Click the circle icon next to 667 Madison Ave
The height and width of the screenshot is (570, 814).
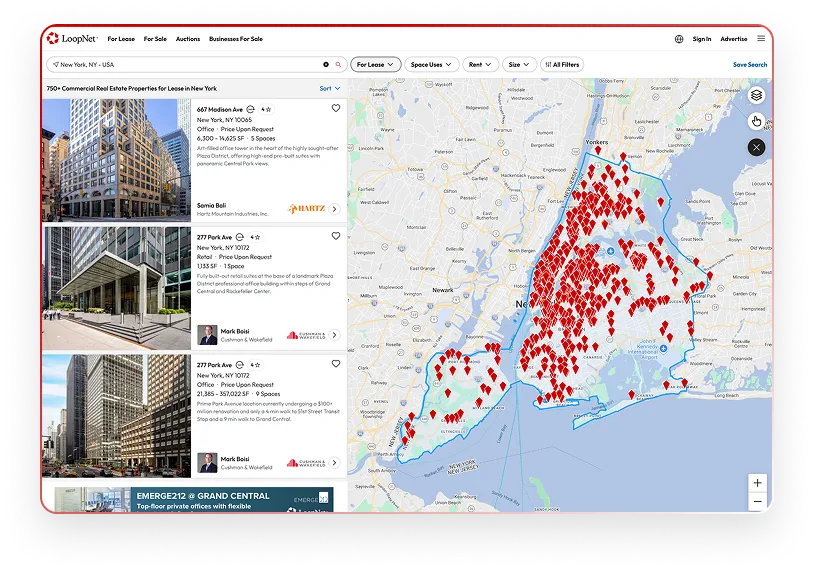[x=250, y=109]
